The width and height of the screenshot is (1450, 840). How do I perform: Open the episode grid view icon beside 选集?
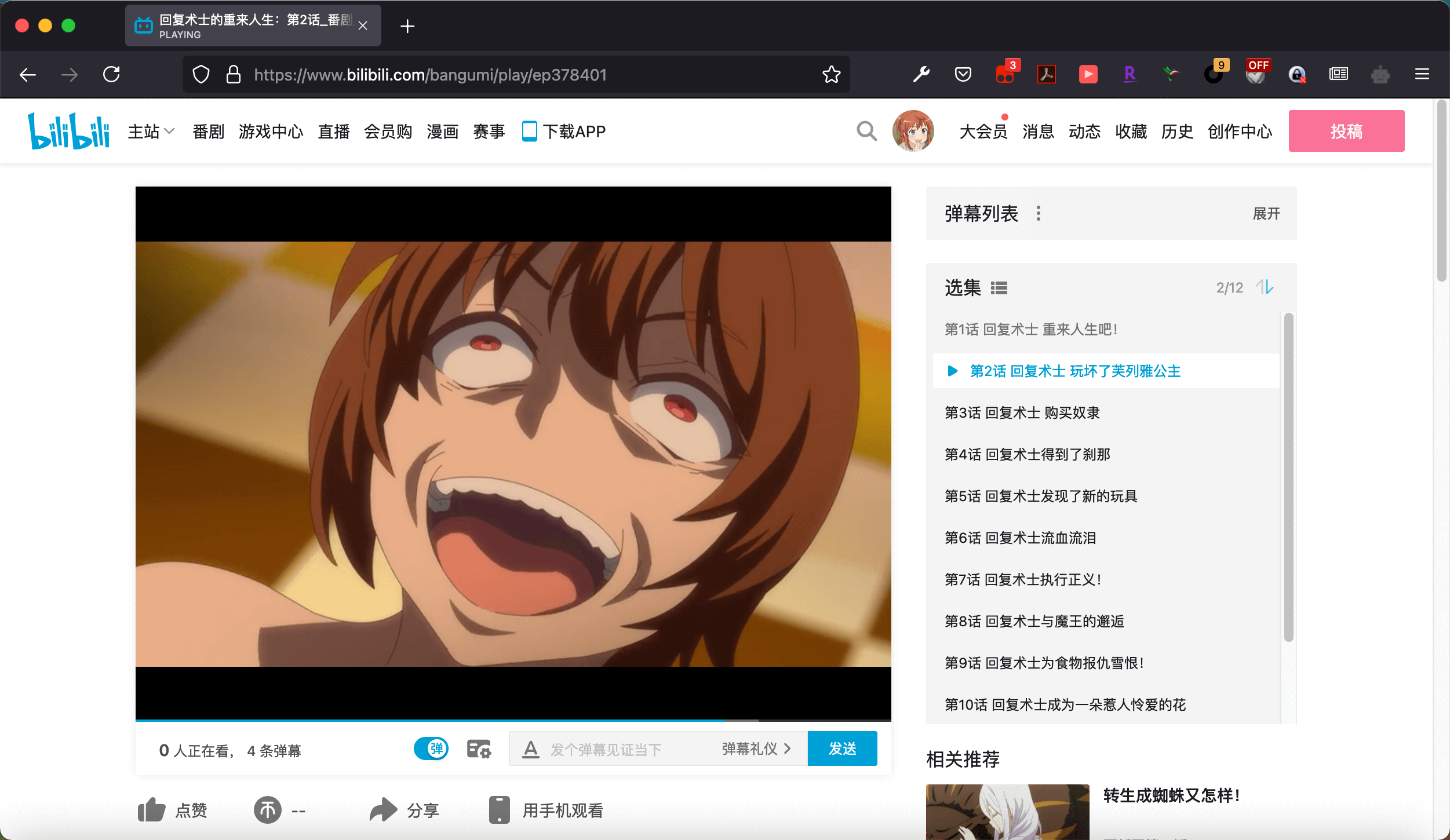pos(999,287)
